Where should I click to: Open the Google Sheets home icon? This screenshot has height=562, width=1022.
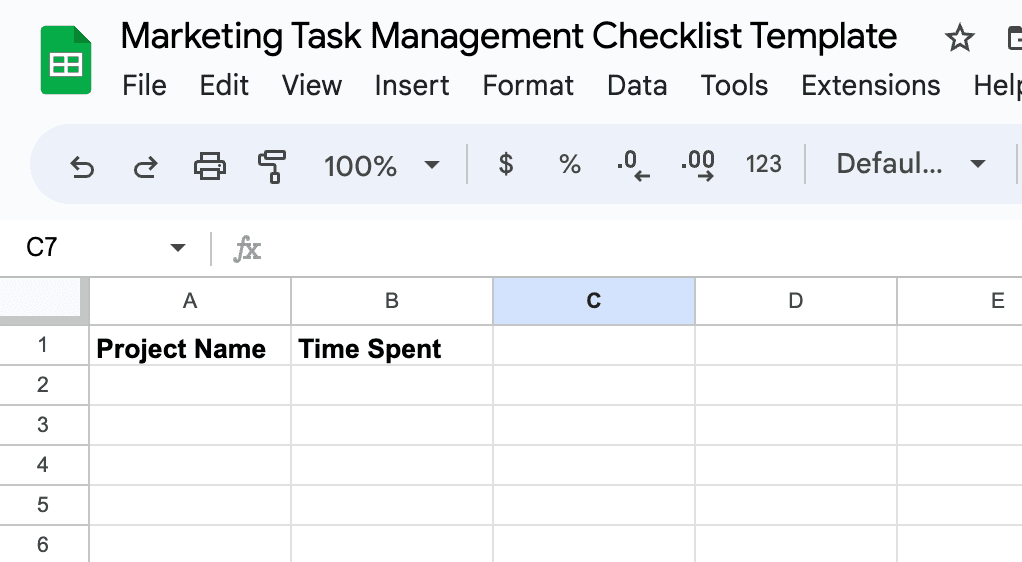click(66, 62)
